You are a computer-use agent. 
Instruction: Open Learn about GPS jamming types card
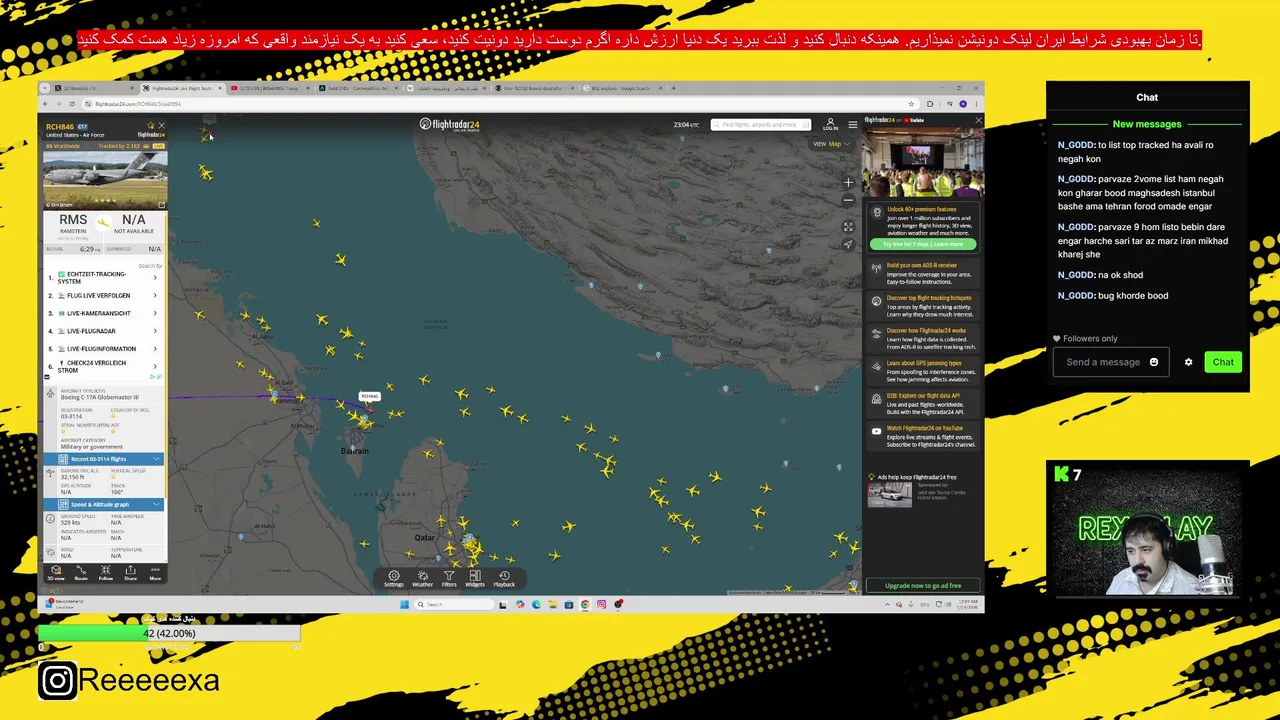tap(923, 370)
